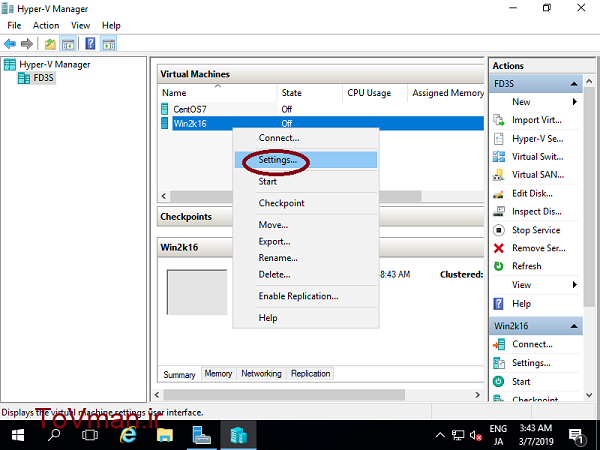Click Win2k16 VM thumbnail preview

197,292
